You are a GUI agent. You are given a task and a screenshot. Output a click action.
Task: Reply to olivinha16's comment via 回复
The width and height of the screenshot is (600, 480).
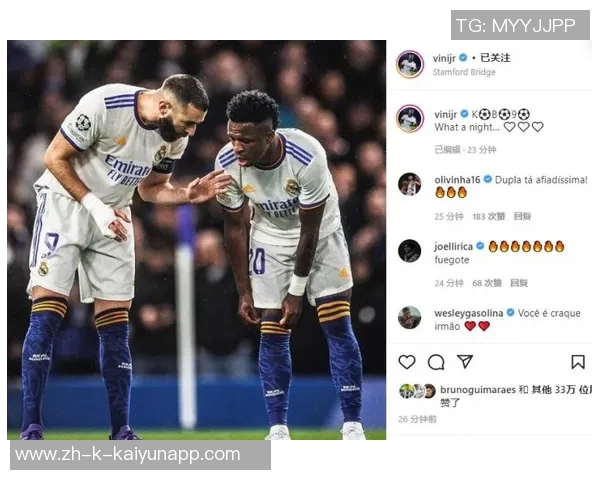click(522, 217)
